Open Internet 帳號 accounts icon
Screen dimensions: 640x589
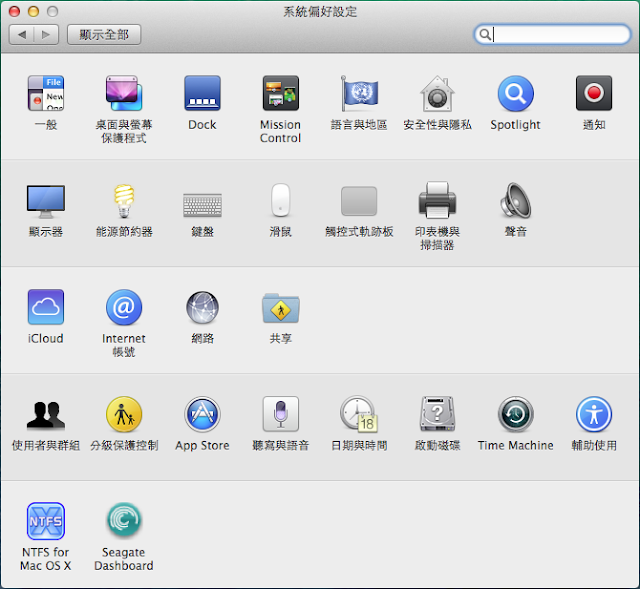click(124, 307)
